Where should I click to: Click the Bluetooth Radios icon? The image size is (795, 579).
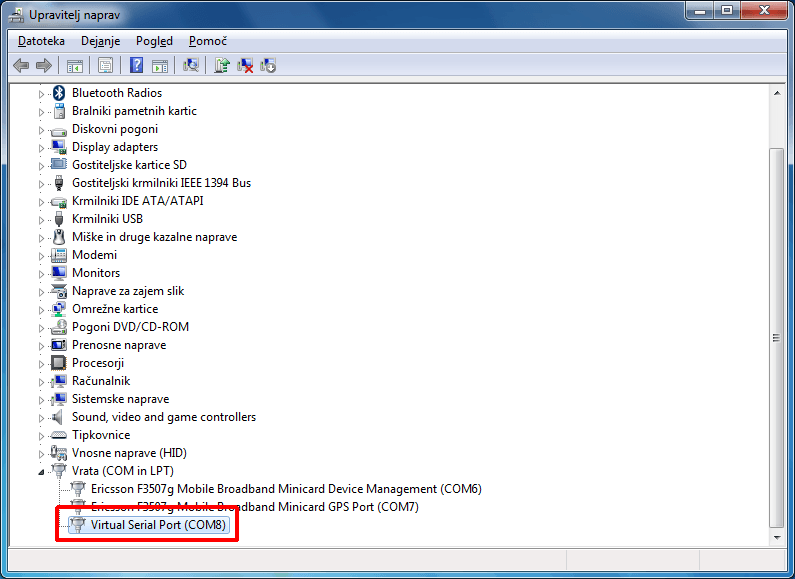pyautogui.click(x=59, y=93)
